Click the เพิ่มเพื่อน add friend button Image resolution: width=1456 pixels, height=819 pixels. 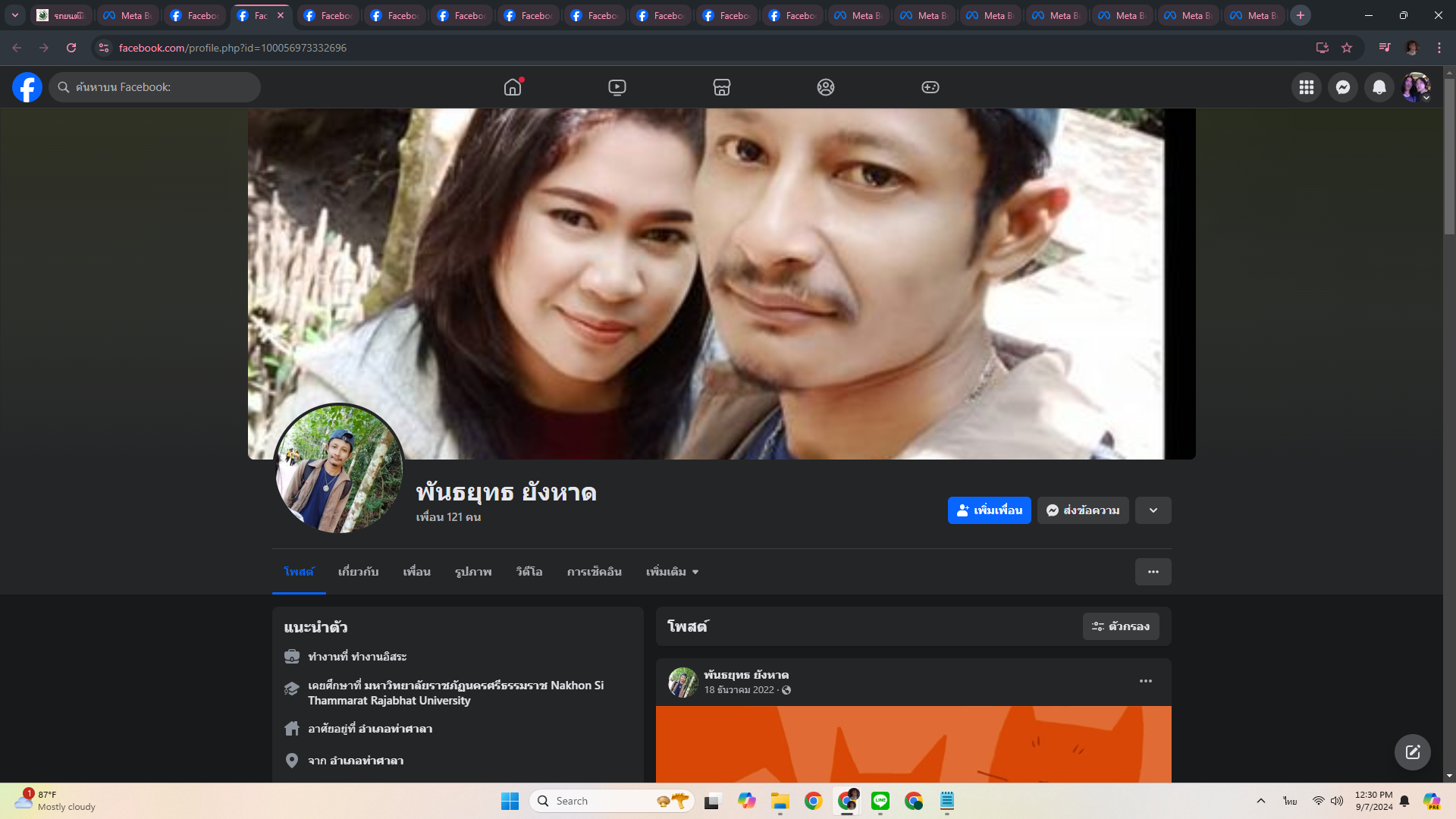pyautogui.click(x=989, y=510)
